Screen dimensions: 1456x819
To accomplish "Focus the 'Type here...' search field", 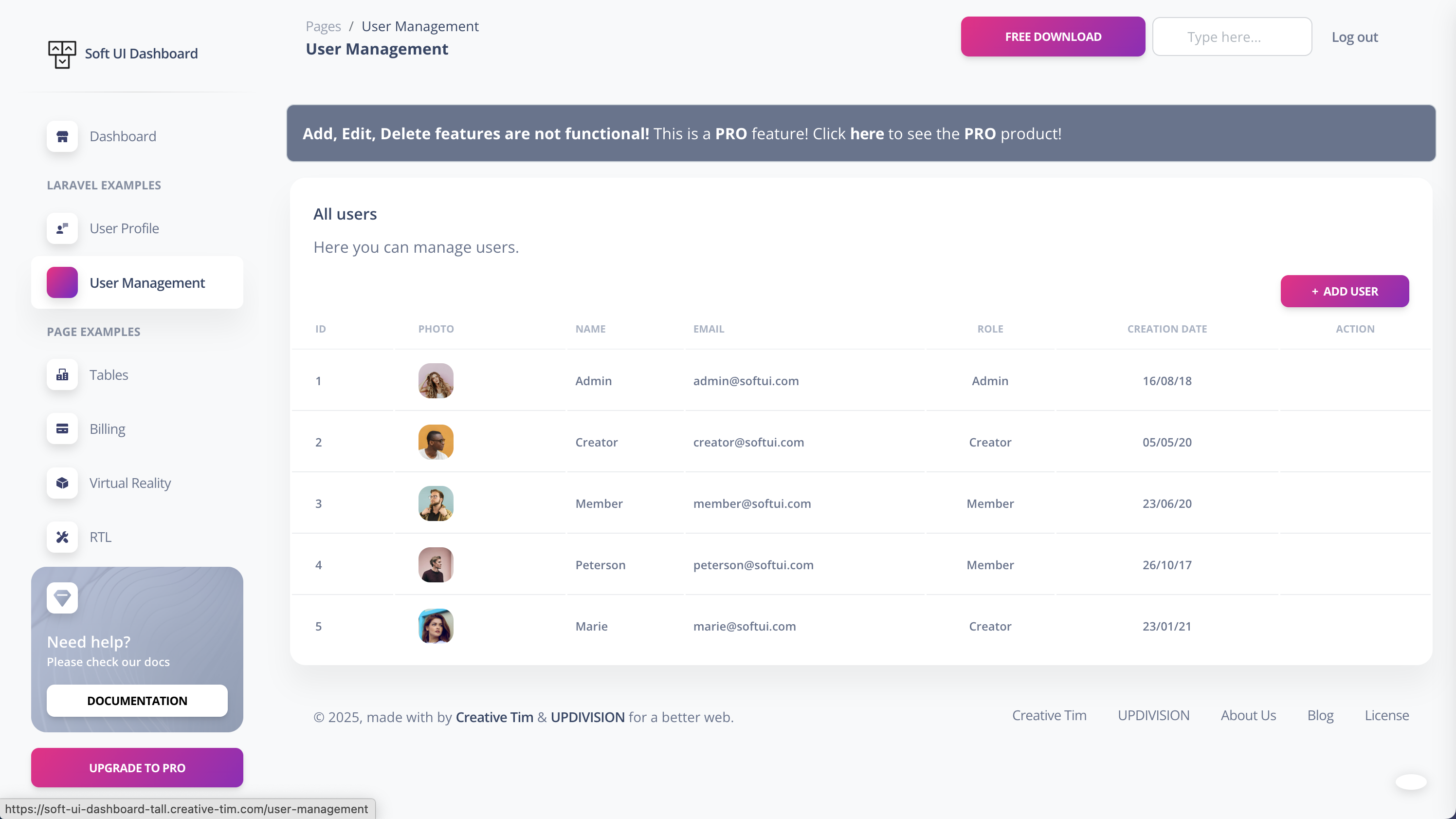I will coord(1232,37).
